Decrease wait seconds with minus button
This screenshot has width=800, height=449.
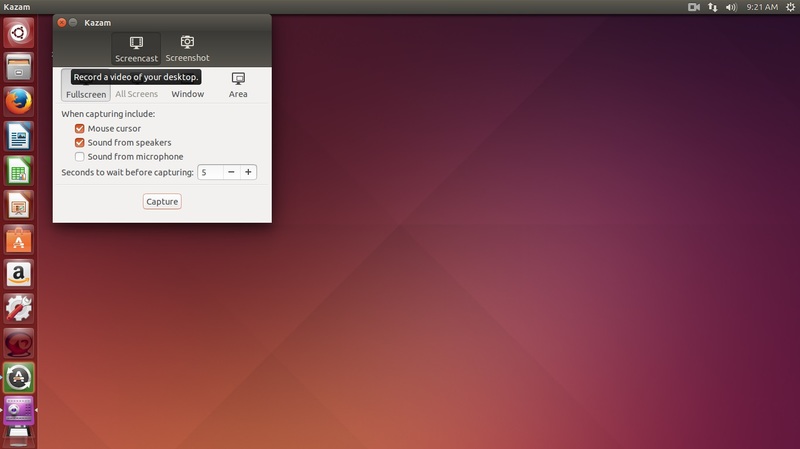[x=231, y=172]
